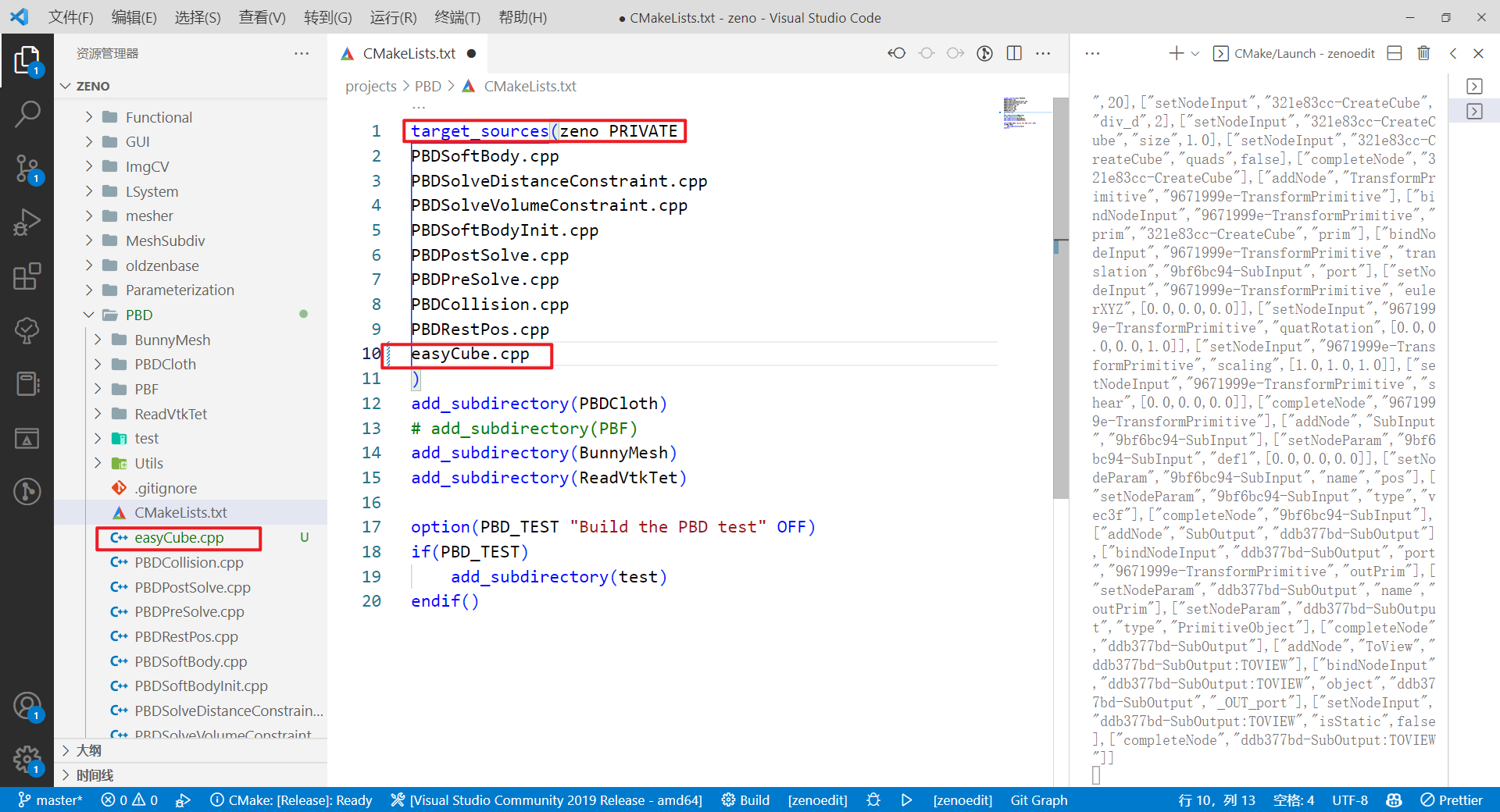The width and height of the screenshot is (1500, 812).
Task: Create a new terminal with plus icon
Action: (1176, 53)
